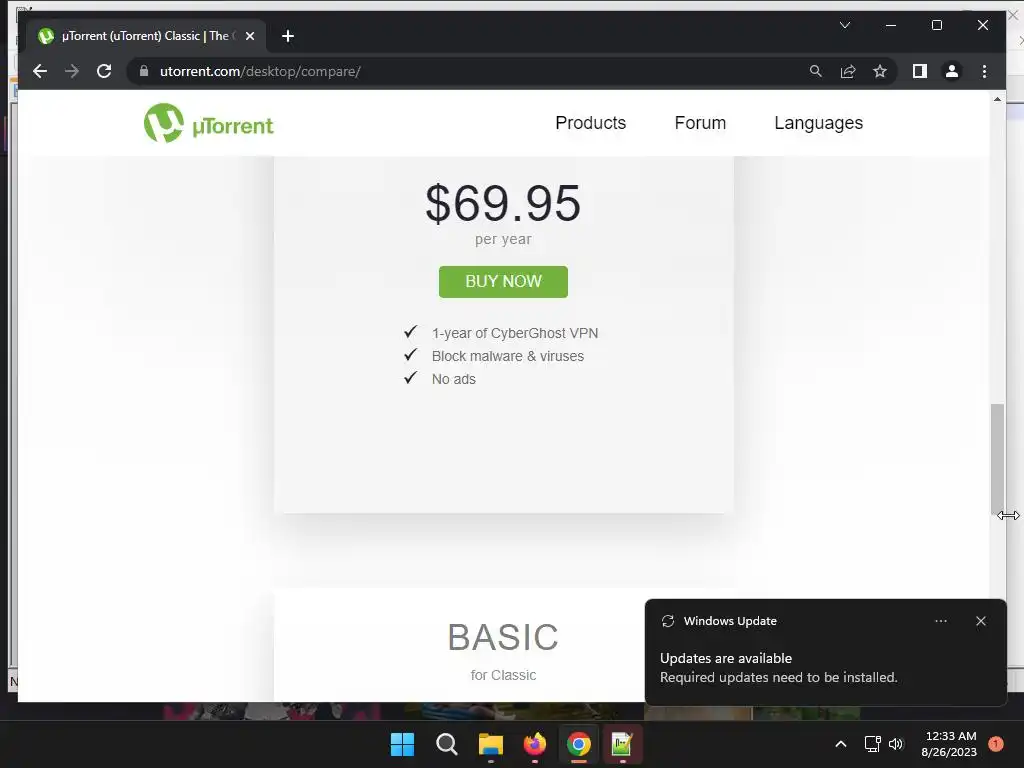Expand the hidden system tray icons chevron
This screenshot has width=1024, height=768.
[x=840, y=744]
